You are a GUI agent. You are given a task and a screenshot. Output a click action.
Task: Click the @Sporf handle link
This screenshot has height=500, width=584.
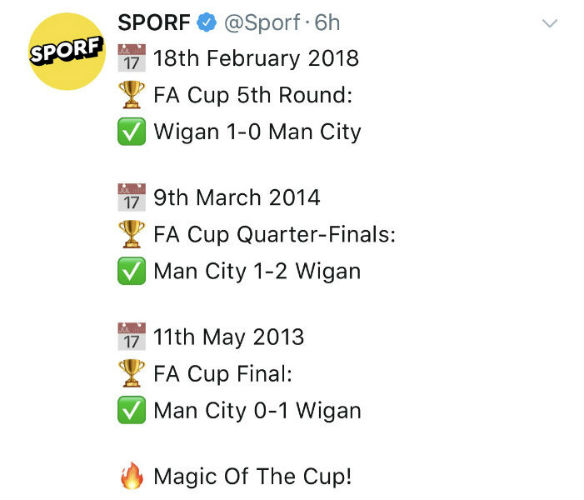click(x=262, y=23)
